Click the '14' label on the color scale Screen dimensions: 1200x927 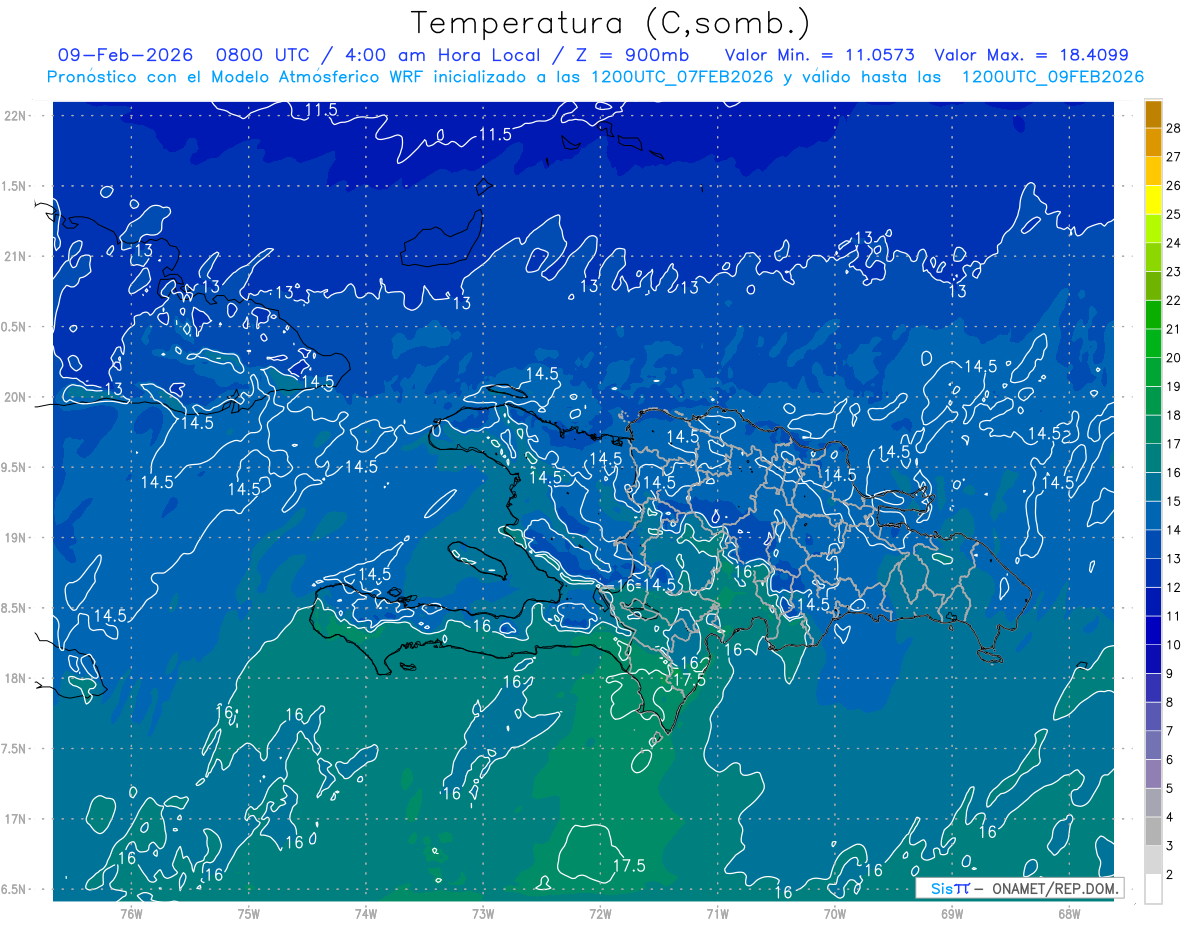(1173, 530)
